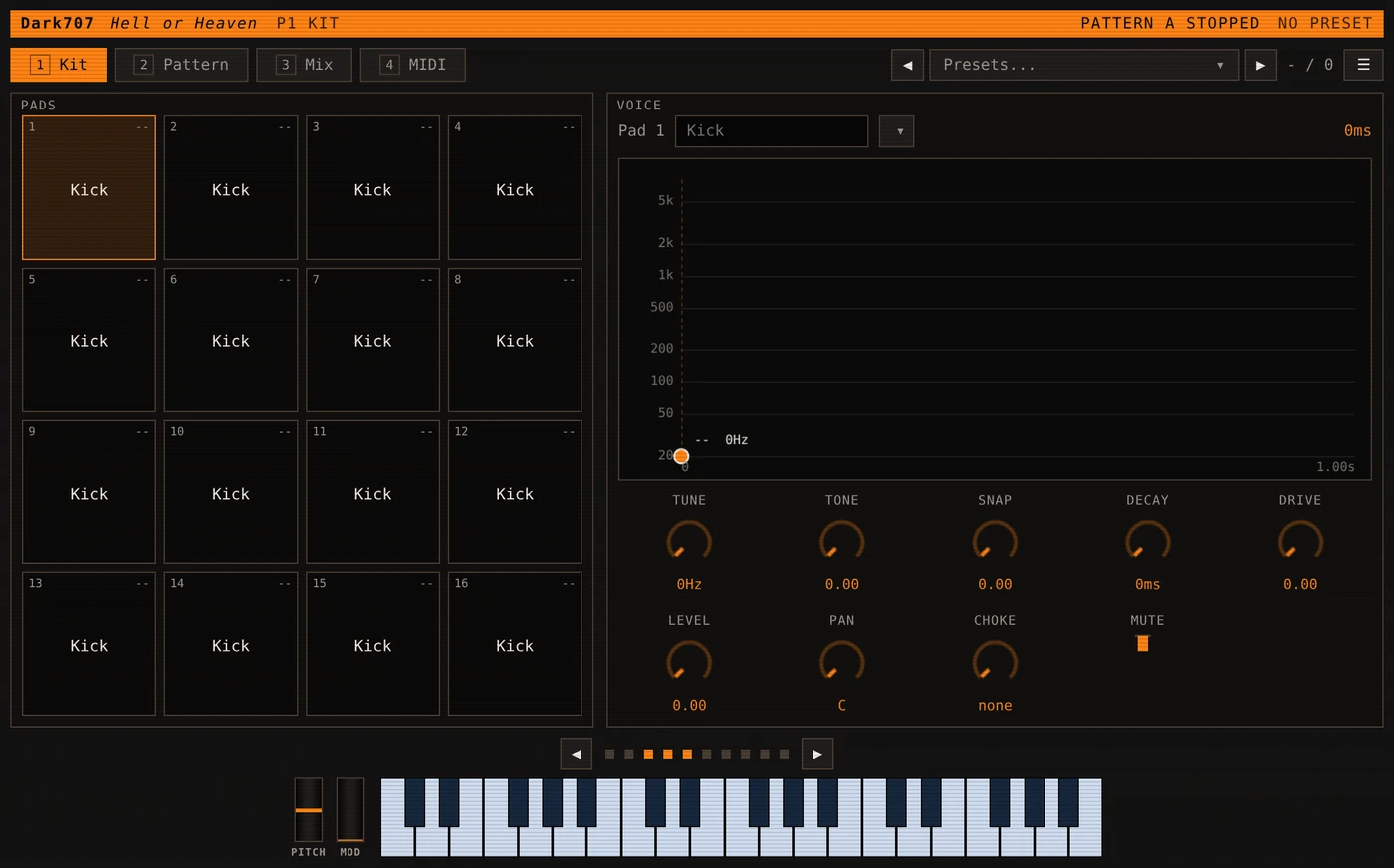Select pad 14 Kick

pyautogui.click(x=231, y=644)
